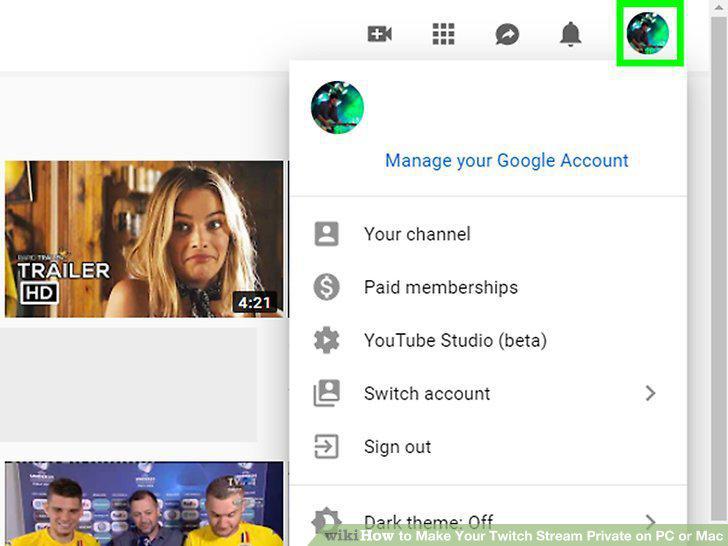Open the YouTube apps grid icon
The width and height of the screenshot is (728, 546).
coord(443,34)
